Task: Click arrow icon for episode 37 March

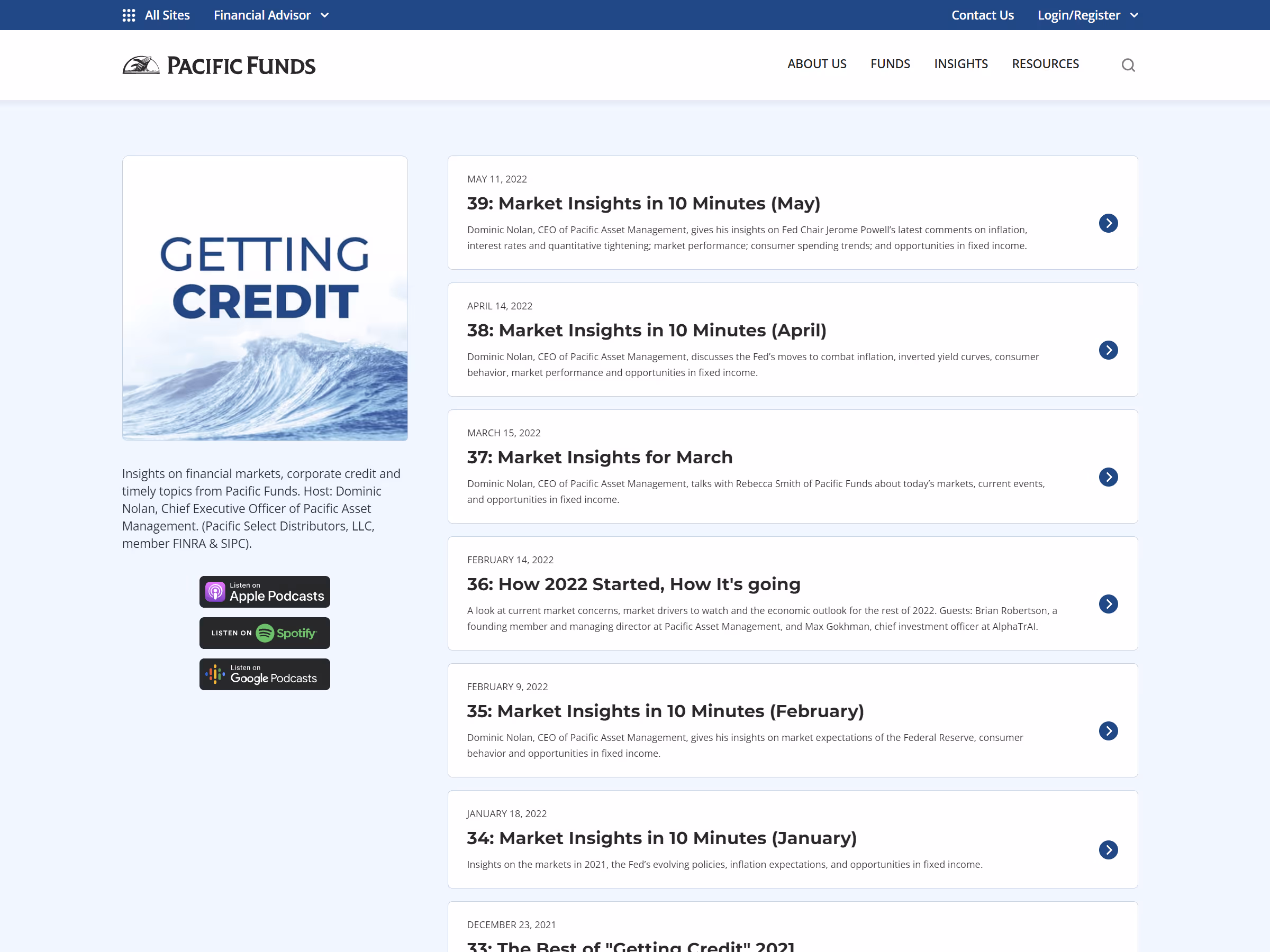Action: click(1108, 477)
